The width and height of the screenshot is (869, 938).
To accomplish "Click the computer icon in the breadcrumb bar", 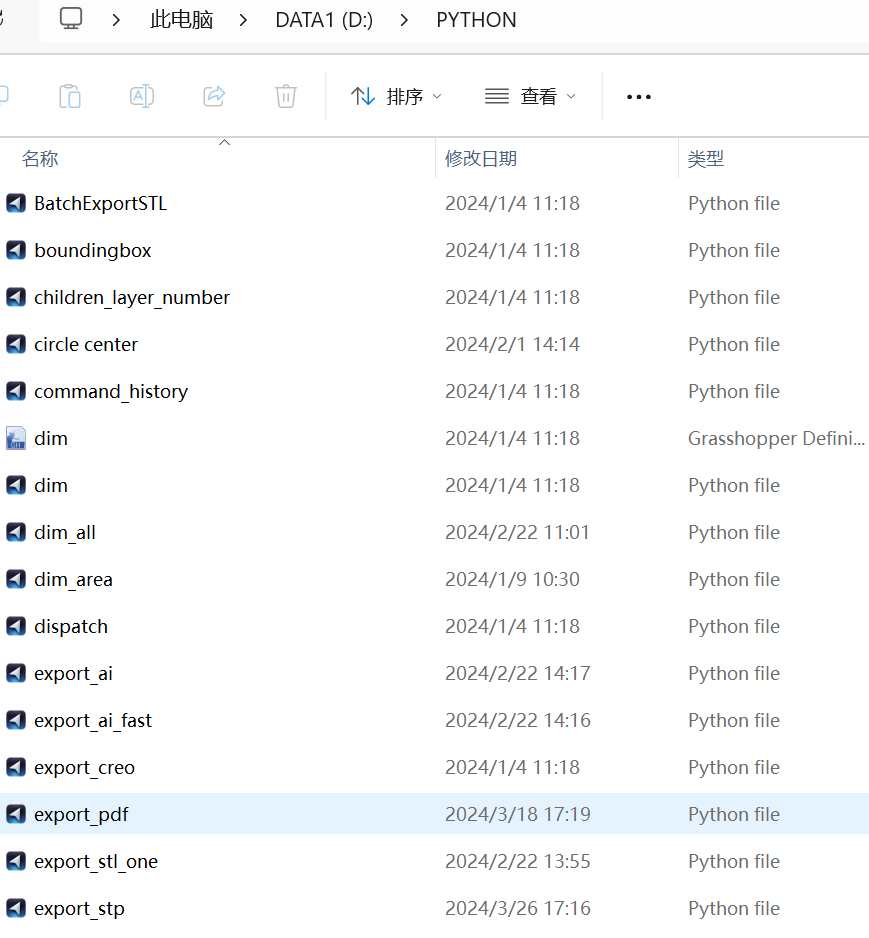I will [x=70, y=19].
